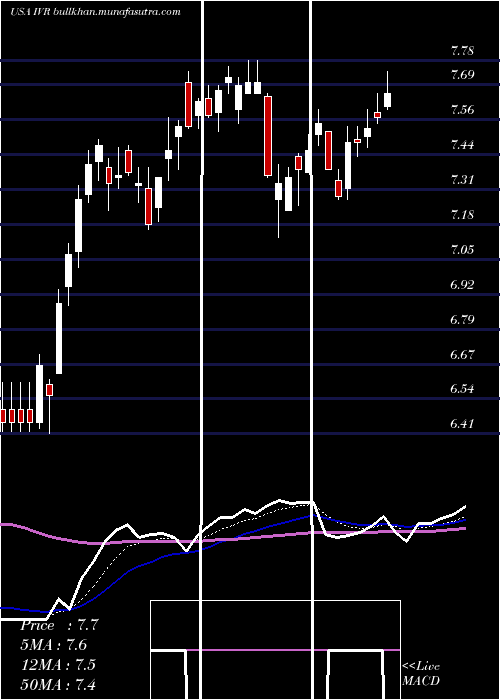Click the 7.44 price axis label
Screen dimensions: 500x700
coord(462,145)
